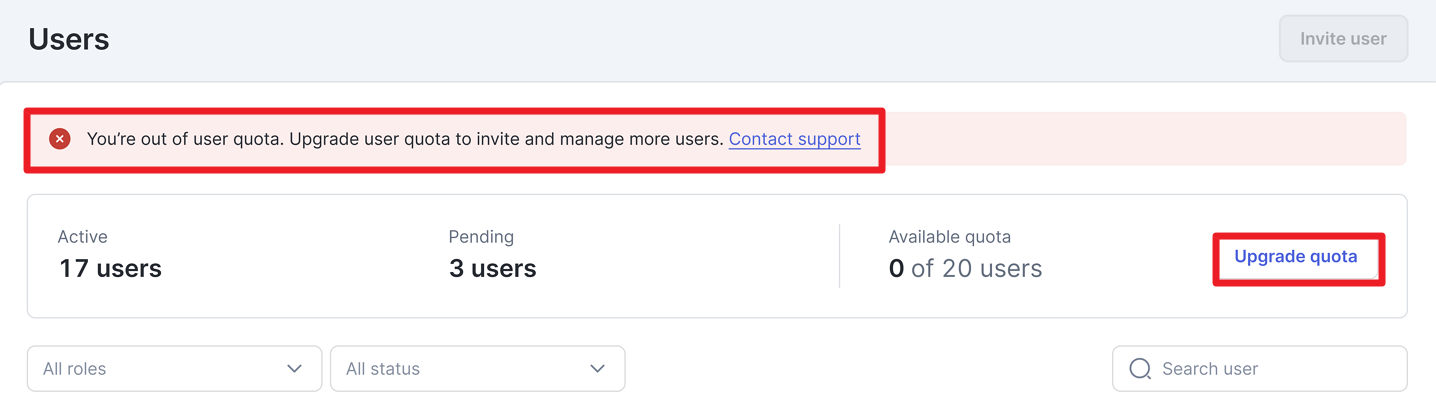Click the bold zero in available quota
Screen dimensions: 1436x417
[896, 268]
